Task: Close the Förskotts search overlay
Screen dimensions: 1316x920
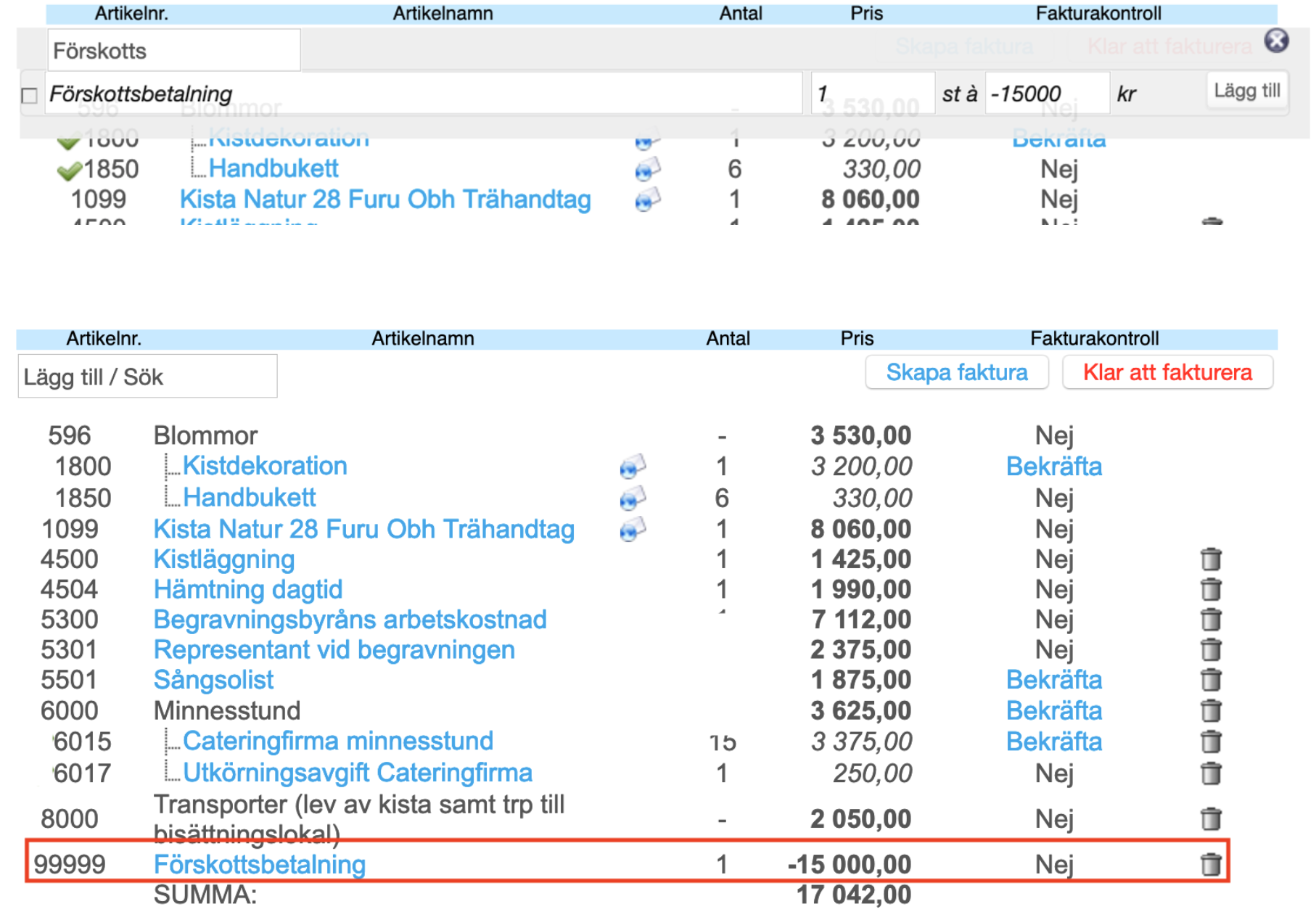Action: 1276,41
